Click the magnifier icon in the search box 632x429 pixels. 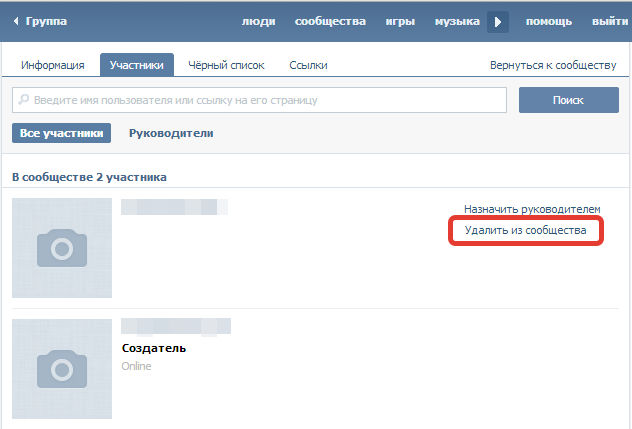point(24,99)
